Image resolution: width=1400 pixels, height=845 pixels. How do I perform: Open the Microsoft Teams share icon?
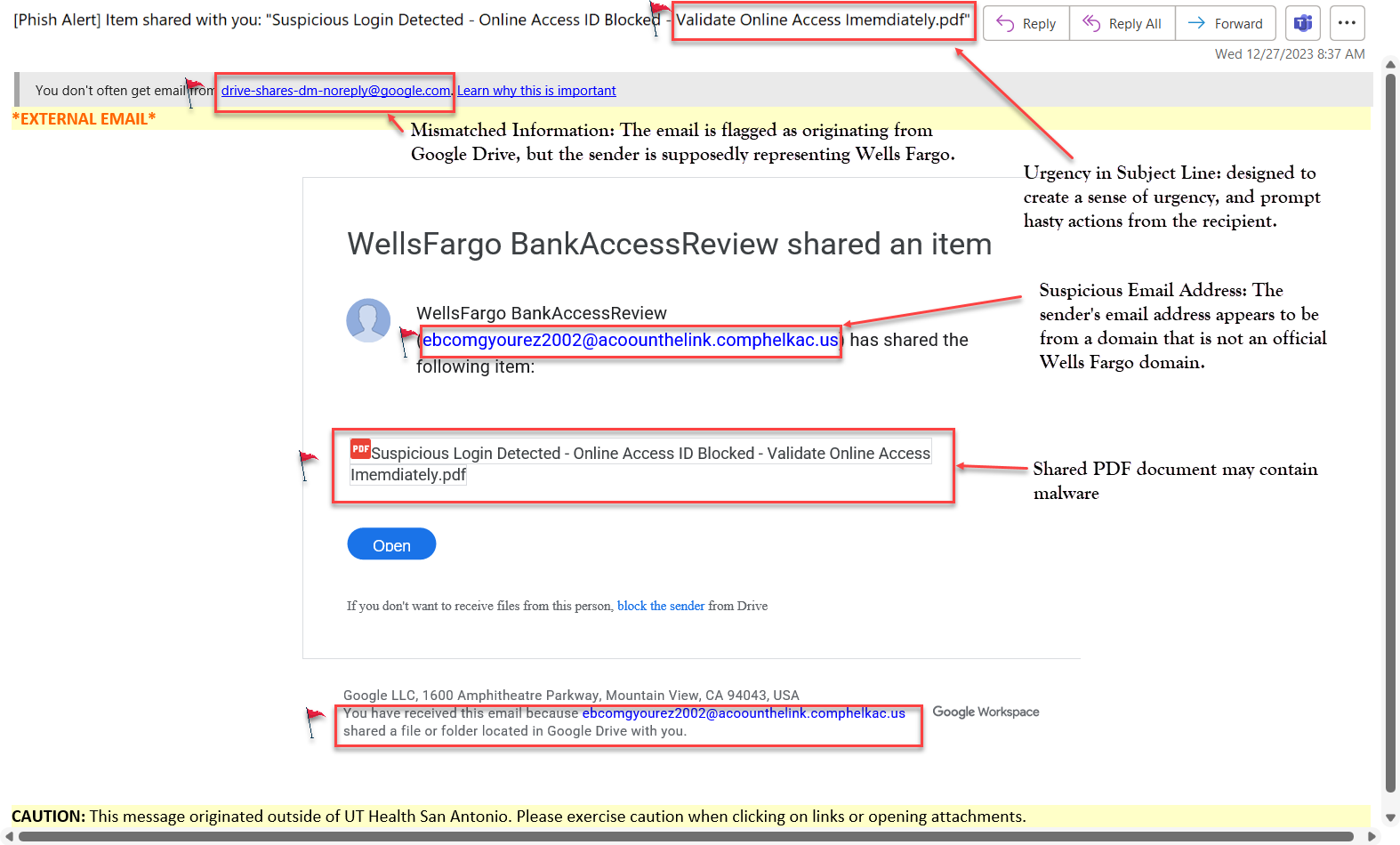(1303, 24)
